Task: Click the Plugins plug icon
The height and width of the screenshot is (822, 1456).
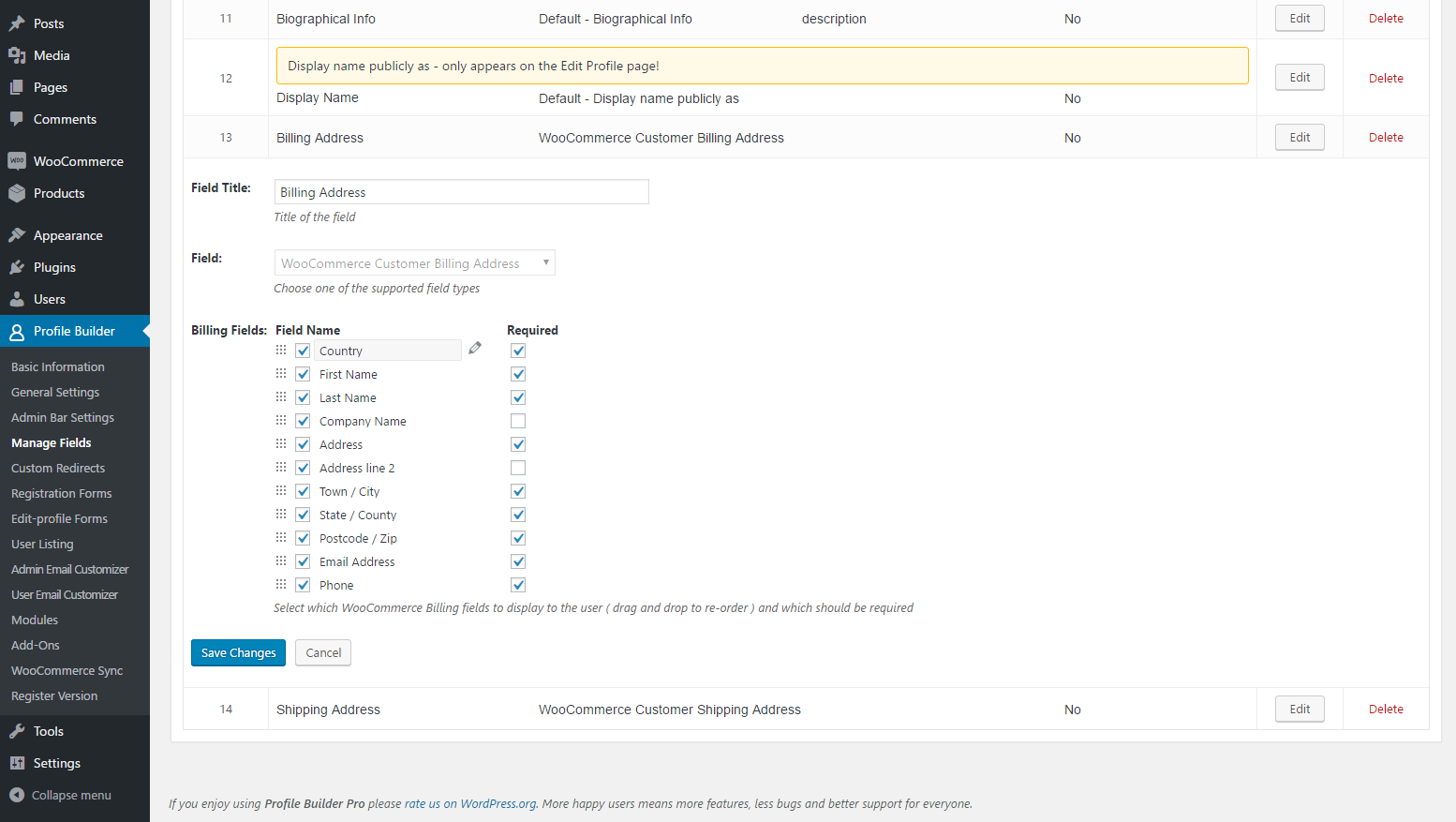Action: point(17,267)
